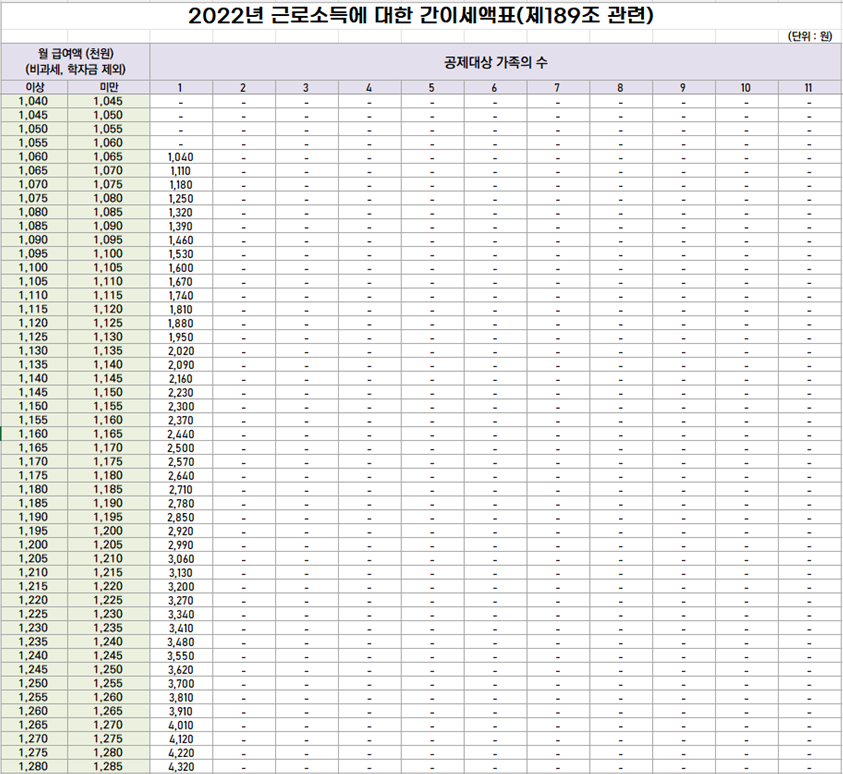Select the 월 급여액 (천원) header cell
843x774 pixels.
76,62
